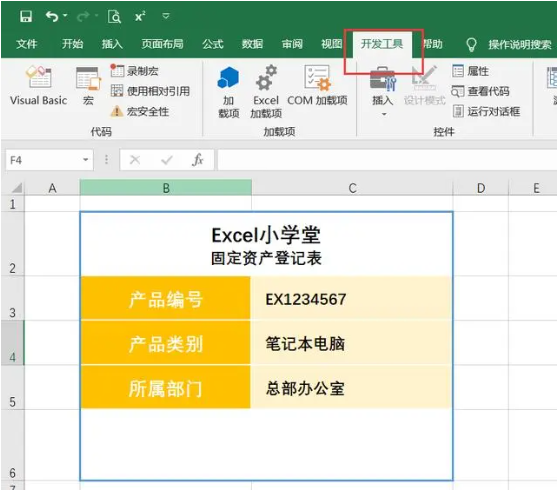Select row 3 header
This screenshot has width=559, height=490.
pos(13,298)
